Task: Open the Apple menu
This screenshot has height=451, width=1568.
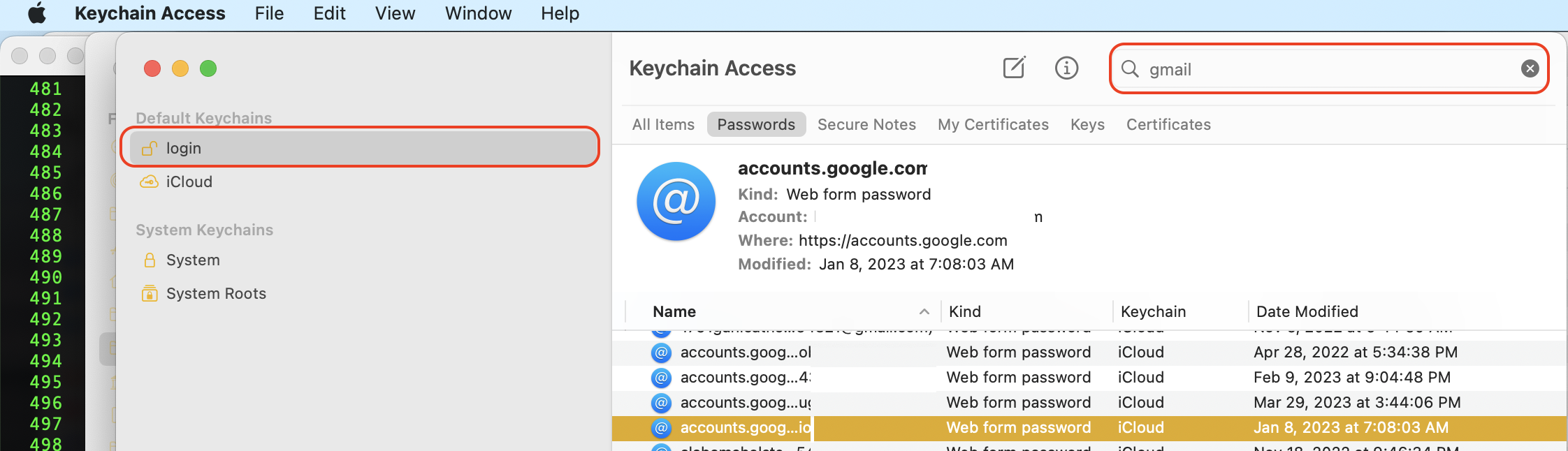Action: pos(37,13)
